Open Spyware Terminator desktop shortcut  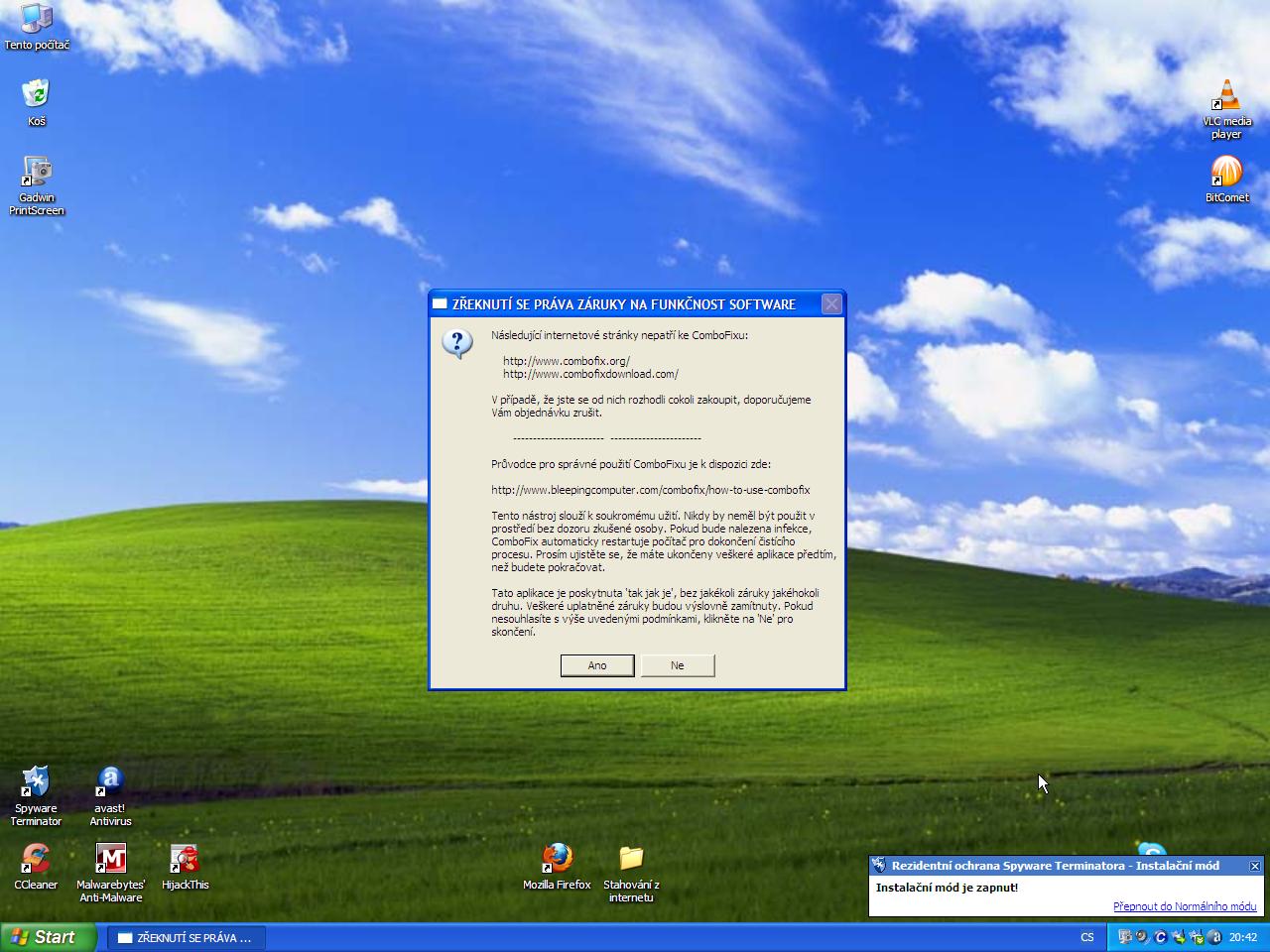[x=36, y=782]
